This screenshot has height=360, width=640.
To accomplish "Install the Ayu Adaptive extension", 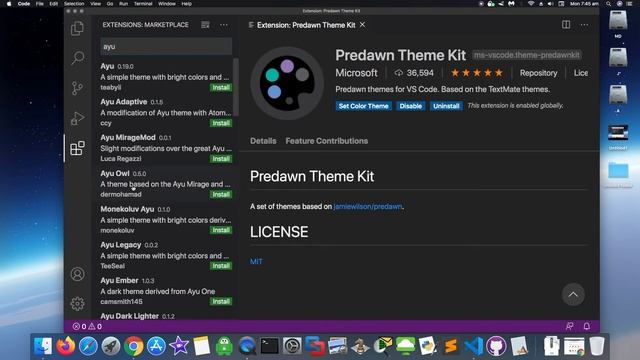I will (221, 123).
